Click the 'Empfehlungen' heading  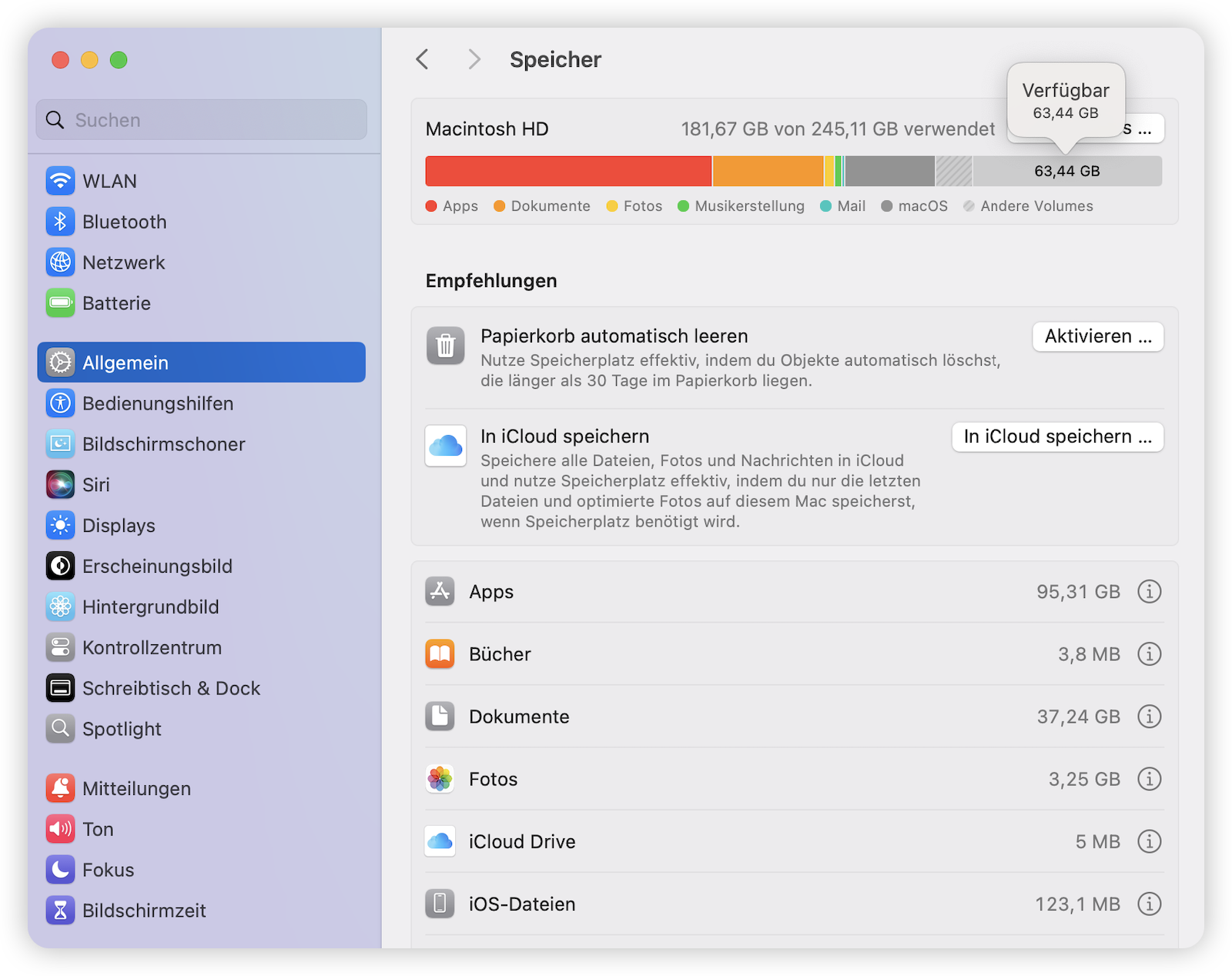click(491, 281)
